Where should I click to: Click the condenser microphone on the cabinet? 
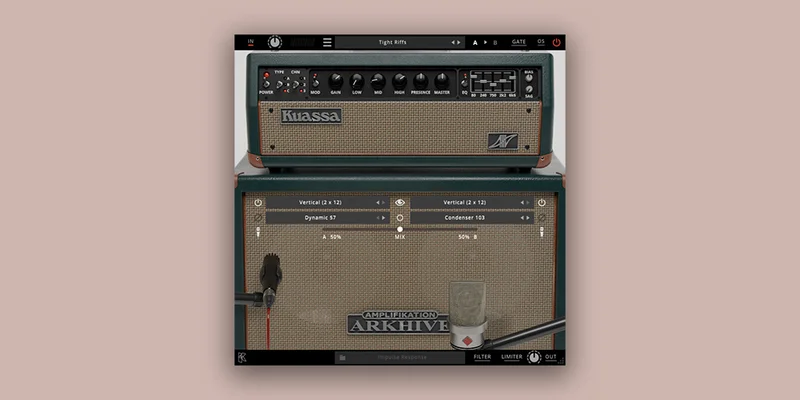coord(467,314)
